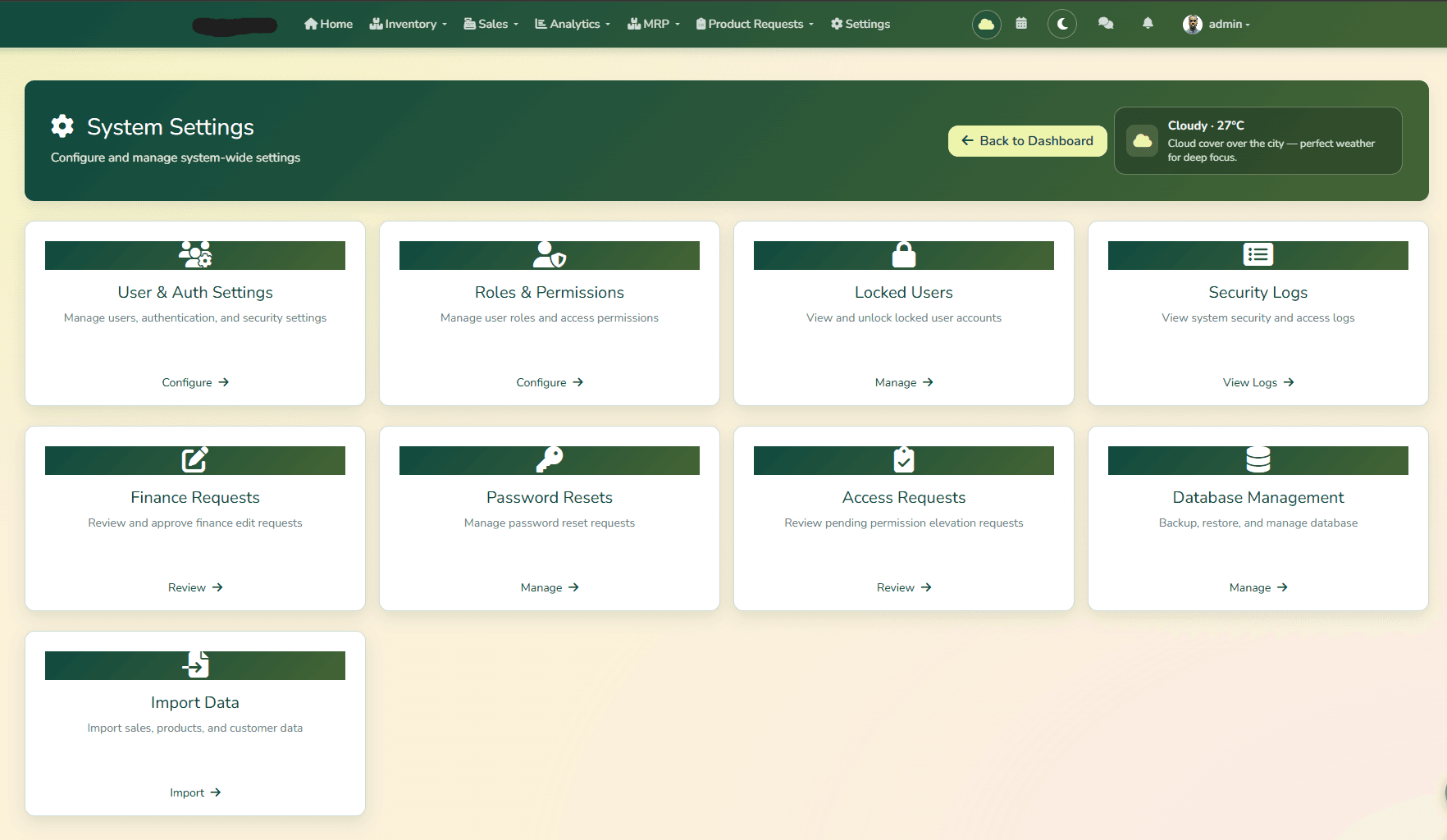Click the System Settings gear icon in header

point(62,126)
